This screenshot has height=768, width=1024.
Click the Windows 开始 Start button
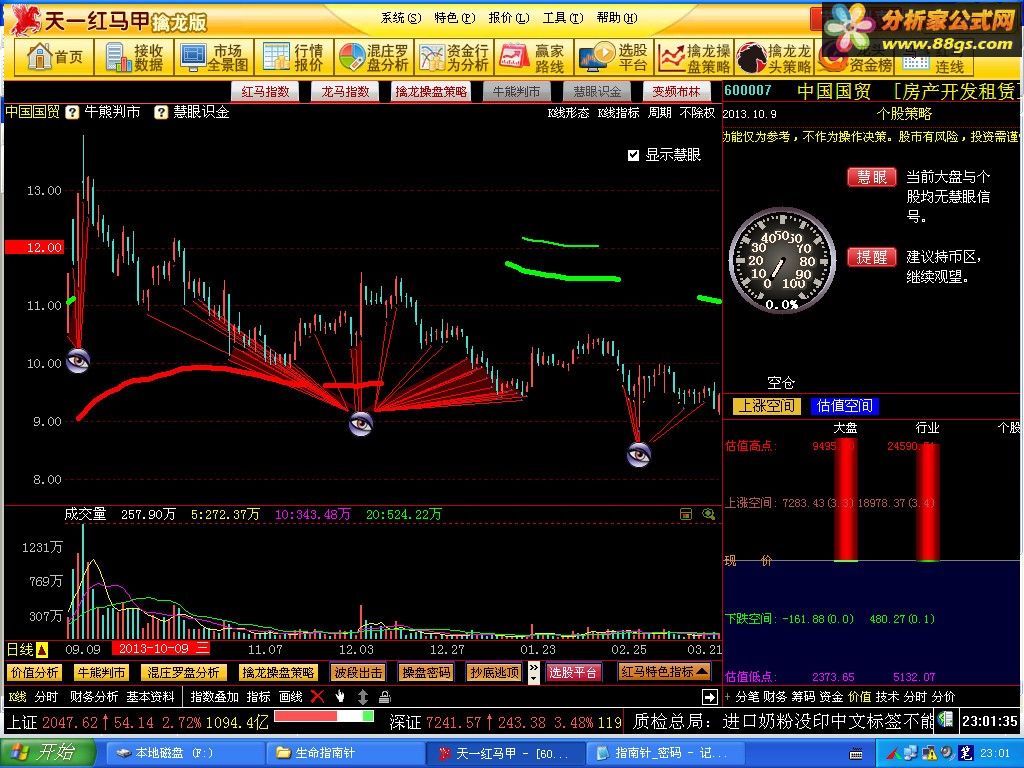[46, 753]
